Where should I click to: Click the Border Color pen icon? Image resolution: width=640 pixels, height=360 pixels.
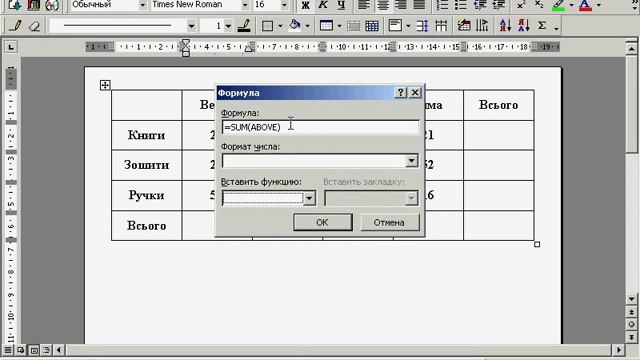[x=244, y=26]
